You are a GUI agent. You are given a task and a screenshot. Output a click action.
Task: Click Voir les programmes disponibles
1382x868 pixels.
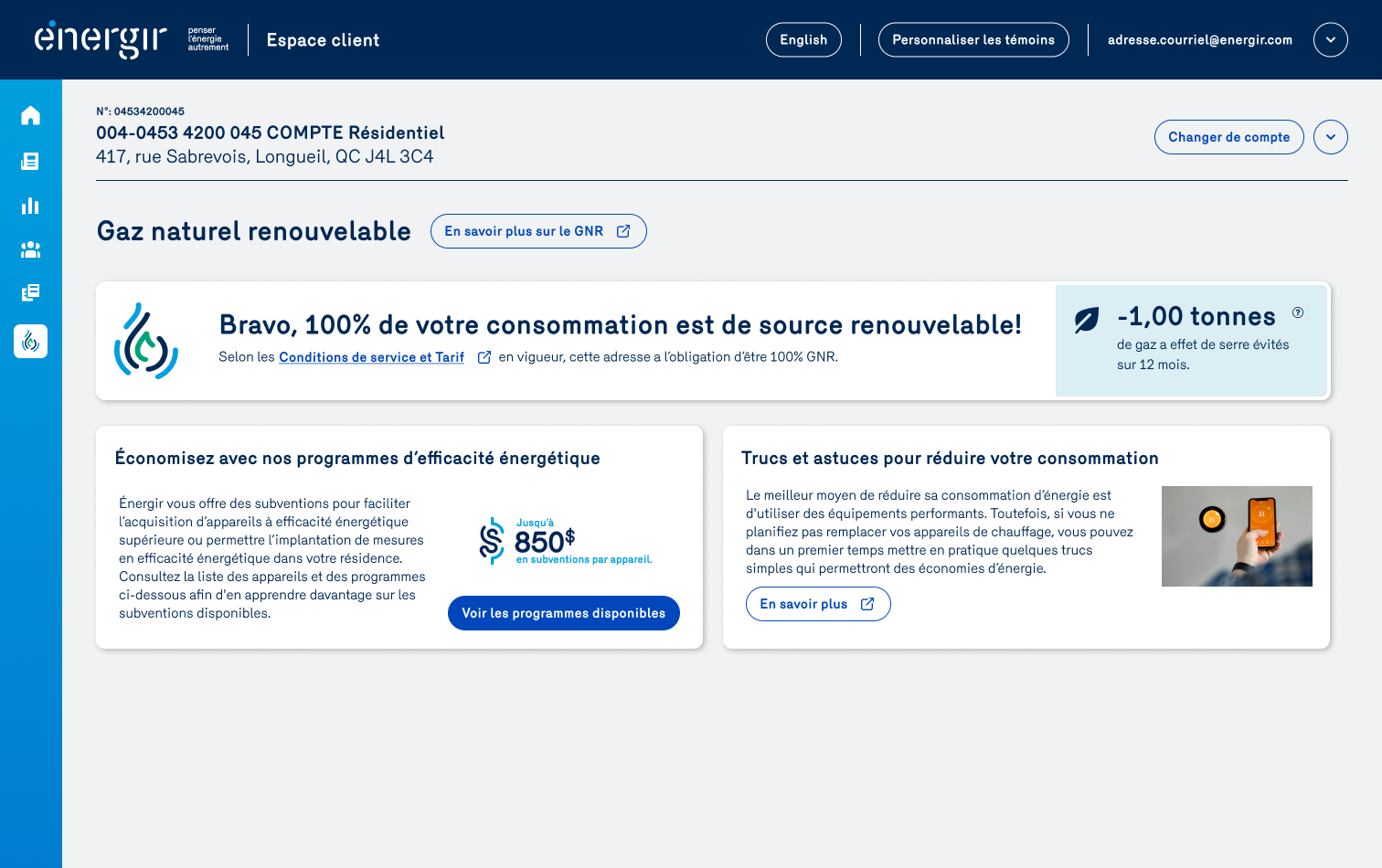coord(564,613)
